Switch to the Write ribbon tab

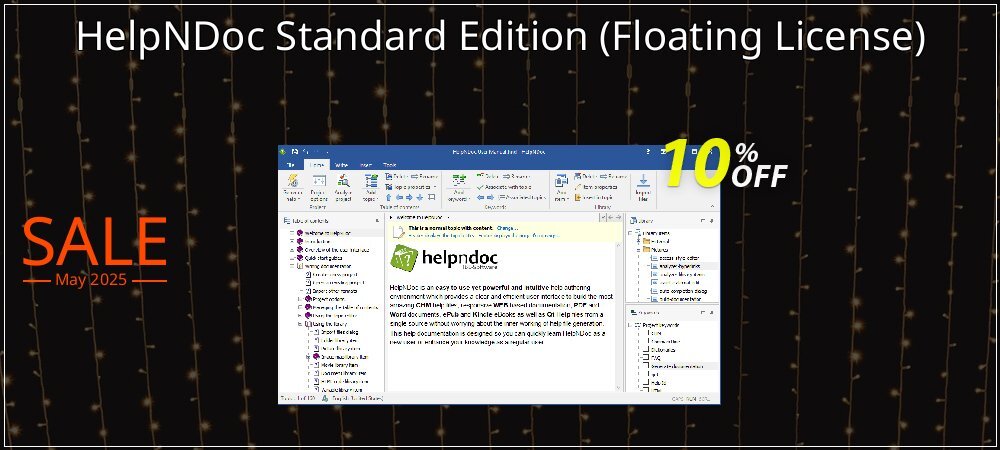coord(341,164)
